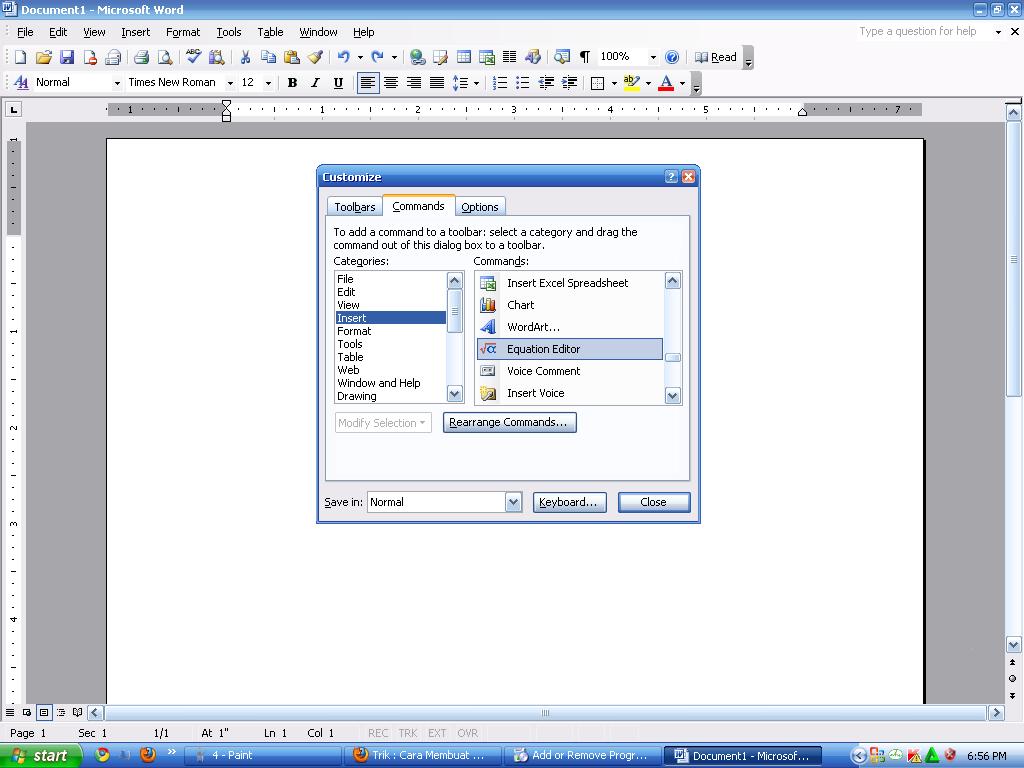Click the Save diskette icon
This screenshot has width=1024, height=768.
(67, 57)
